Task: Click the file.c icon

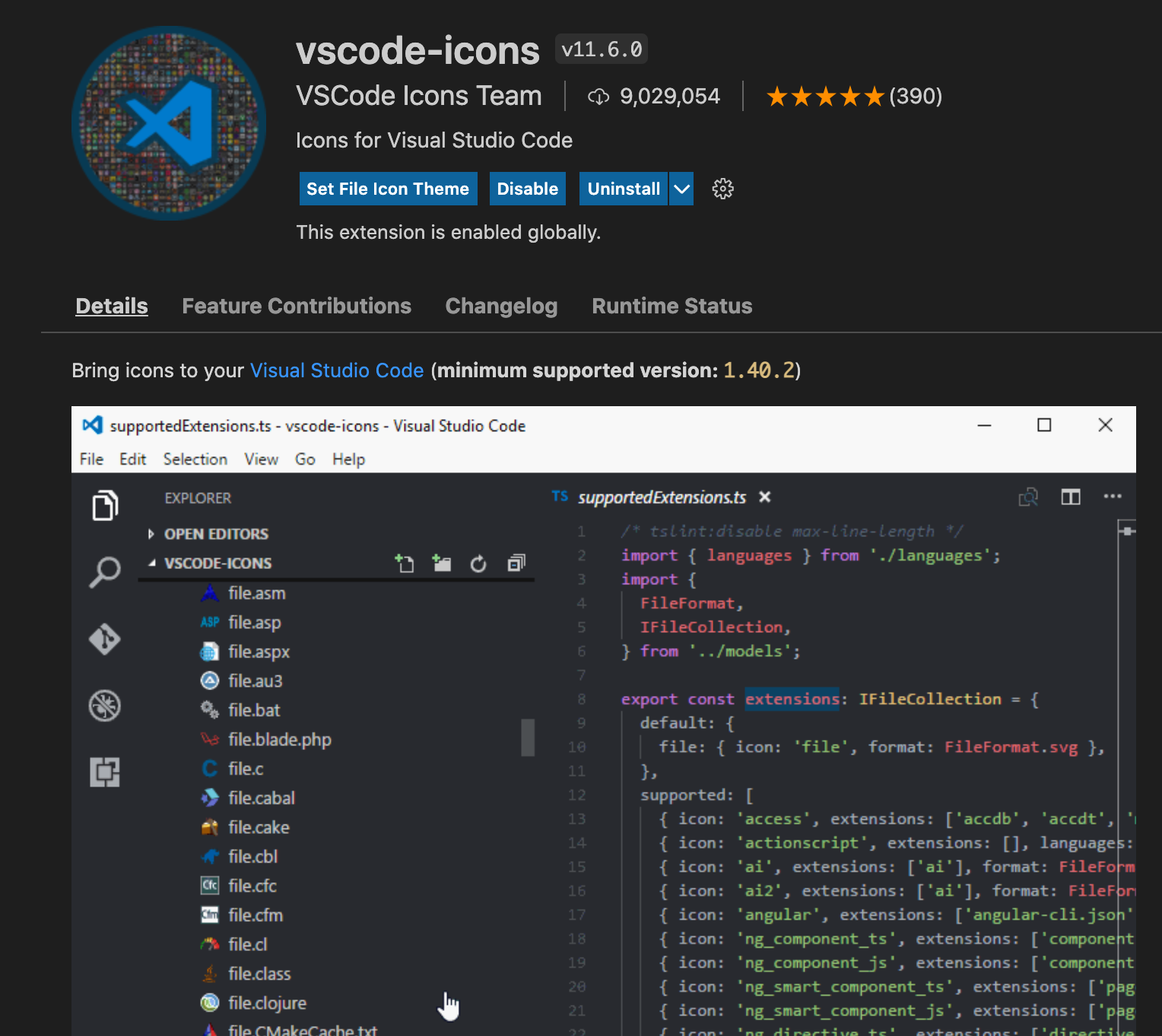Action: (x=210, y=768)
